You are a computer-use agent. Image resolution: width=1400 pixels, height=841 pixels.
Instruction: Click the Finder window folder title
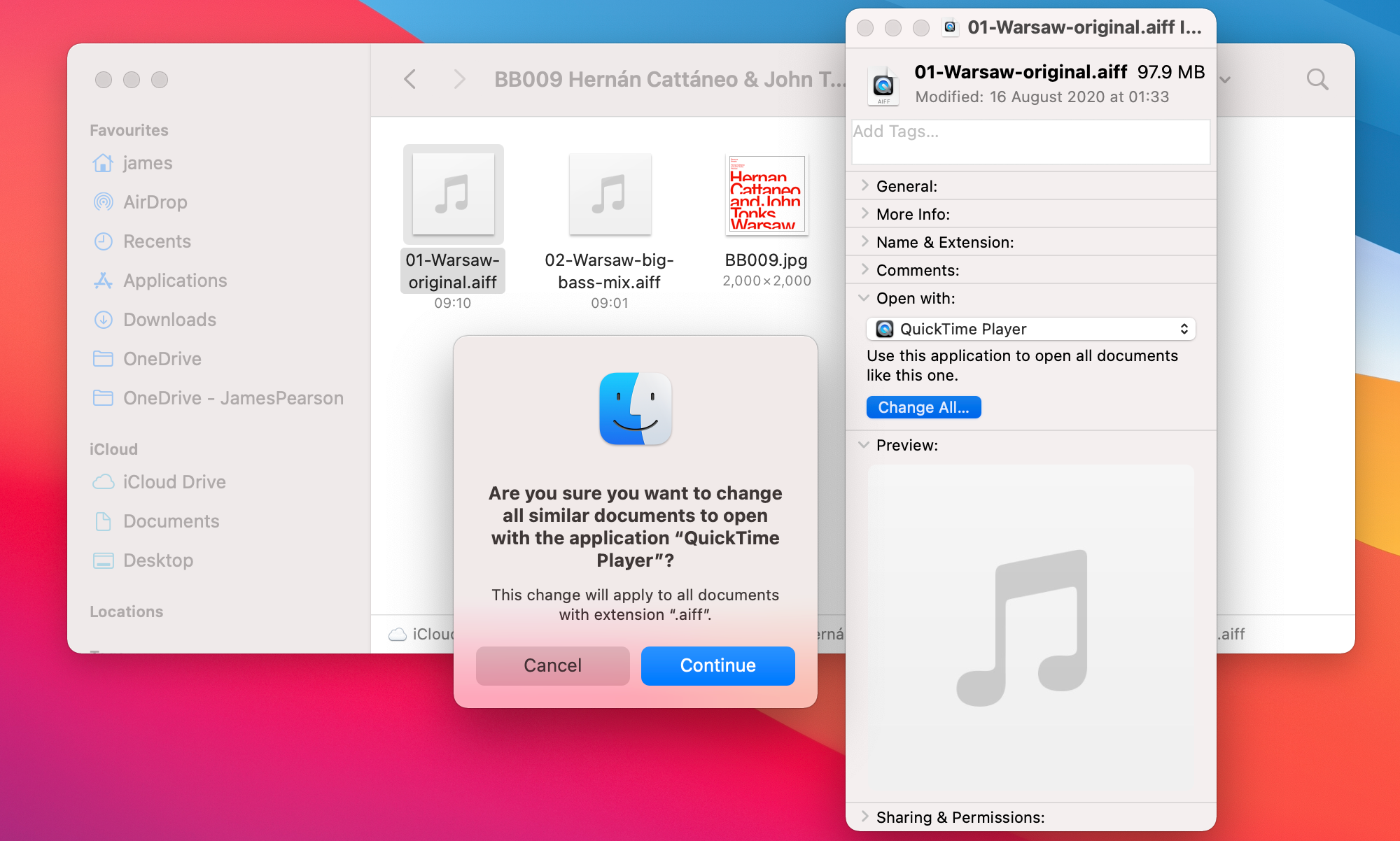point(669,79)
